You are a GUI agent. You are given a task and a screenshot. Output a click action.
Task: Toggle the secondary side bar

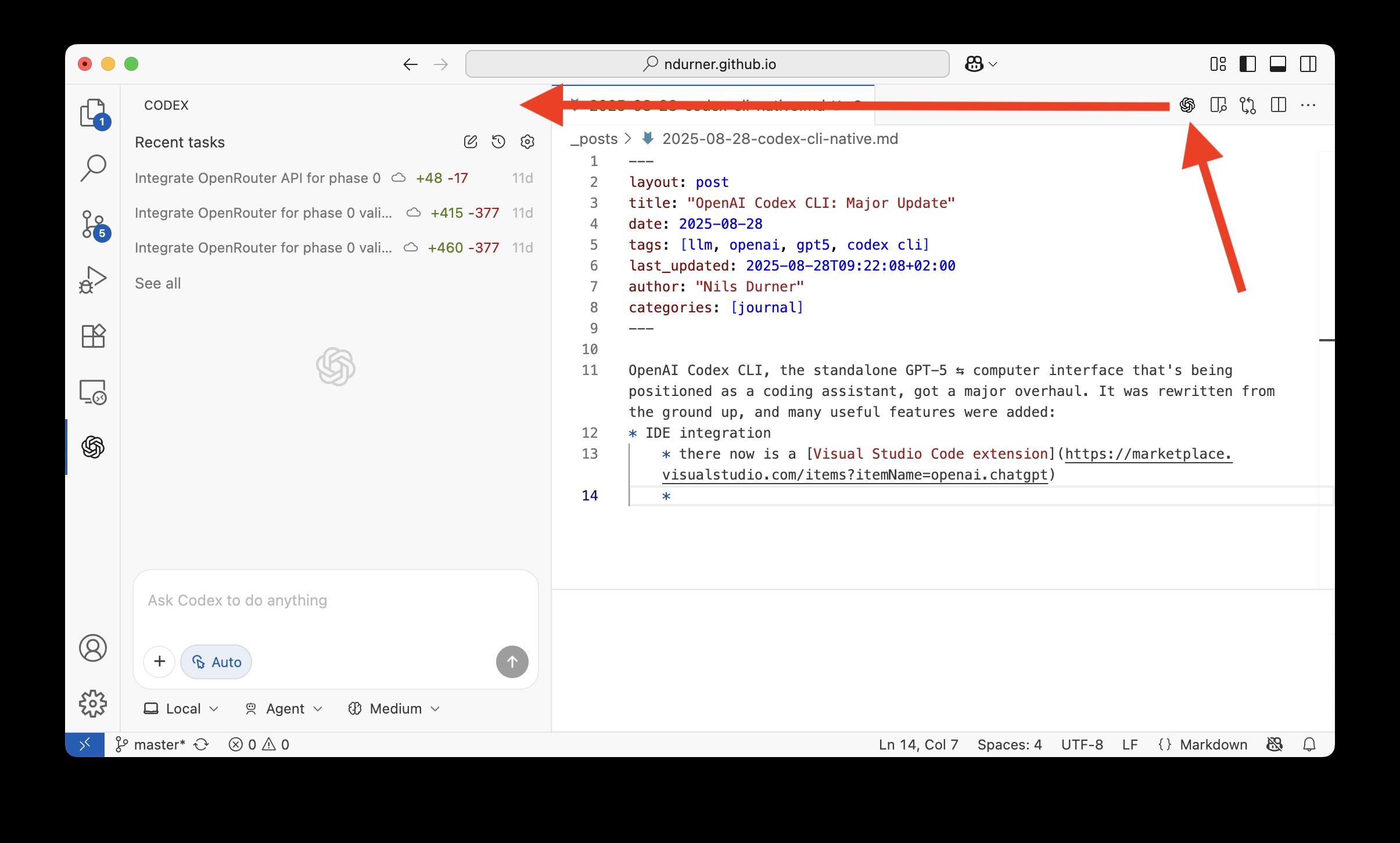point(1308,64)
